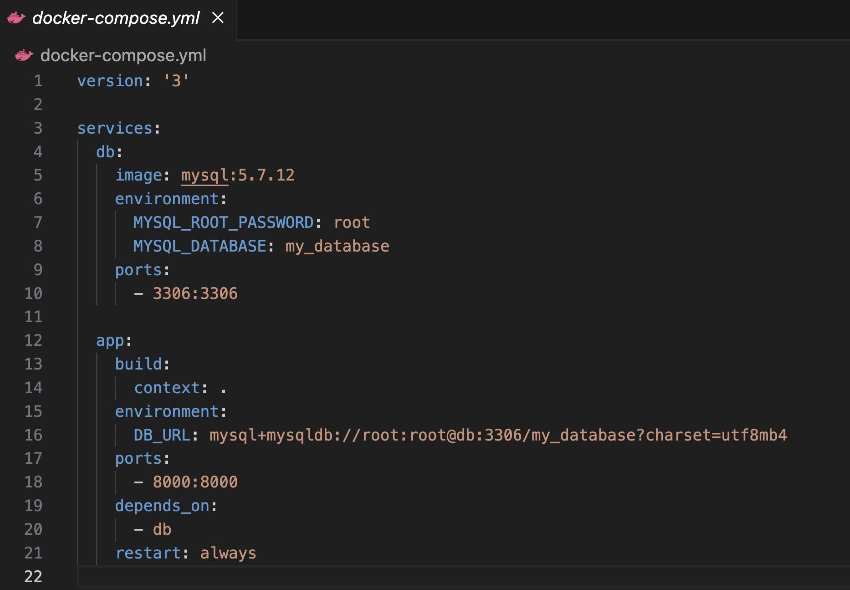Click line number 1 in the gutter
Viewport: 850px width, 590px height.
tap(38, 81)
